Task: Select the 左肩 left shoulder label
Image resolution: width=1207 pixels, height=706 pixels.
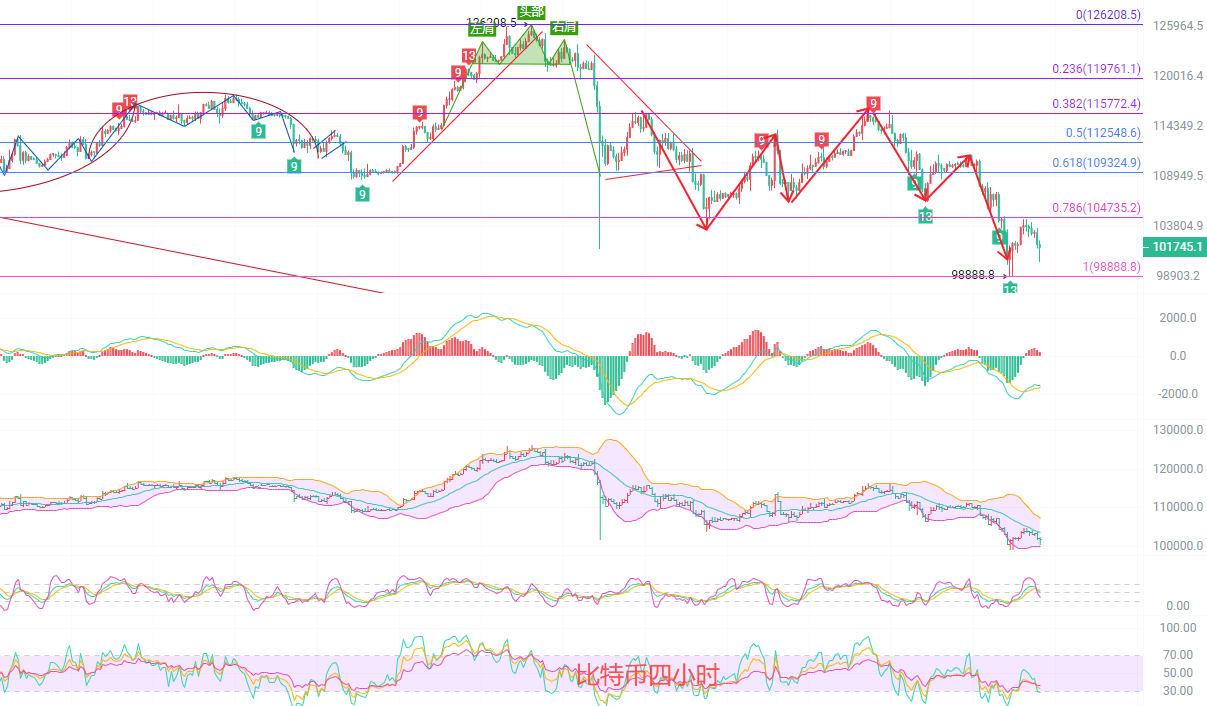Action: click(482, 29)
